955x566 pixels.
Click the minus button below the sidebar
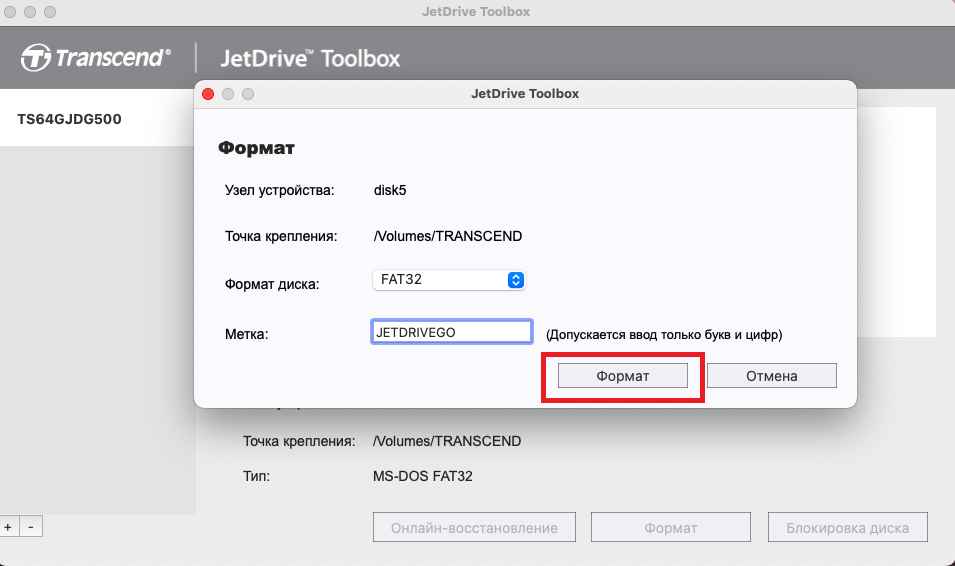pos(31,526)
